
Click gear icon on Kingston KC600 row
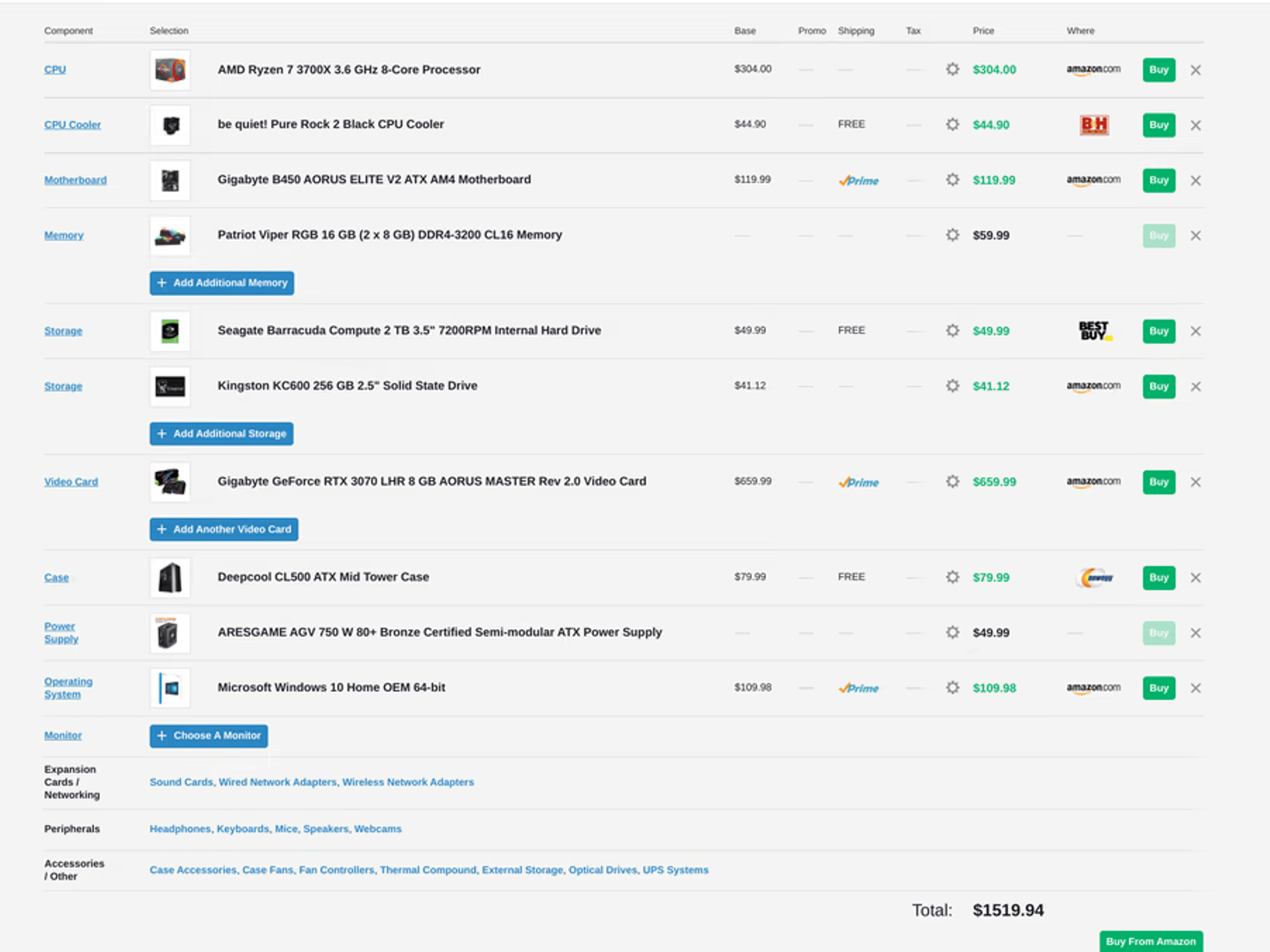pyautogui.click(x=952, y=386)
